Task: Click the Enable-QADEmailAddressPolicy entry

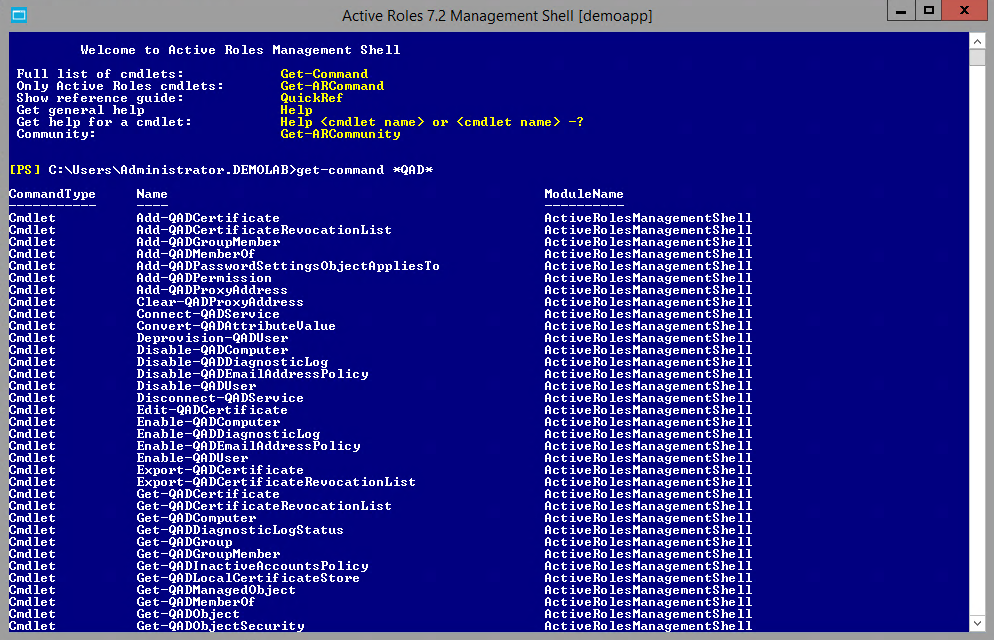Action: pos(248,447)
